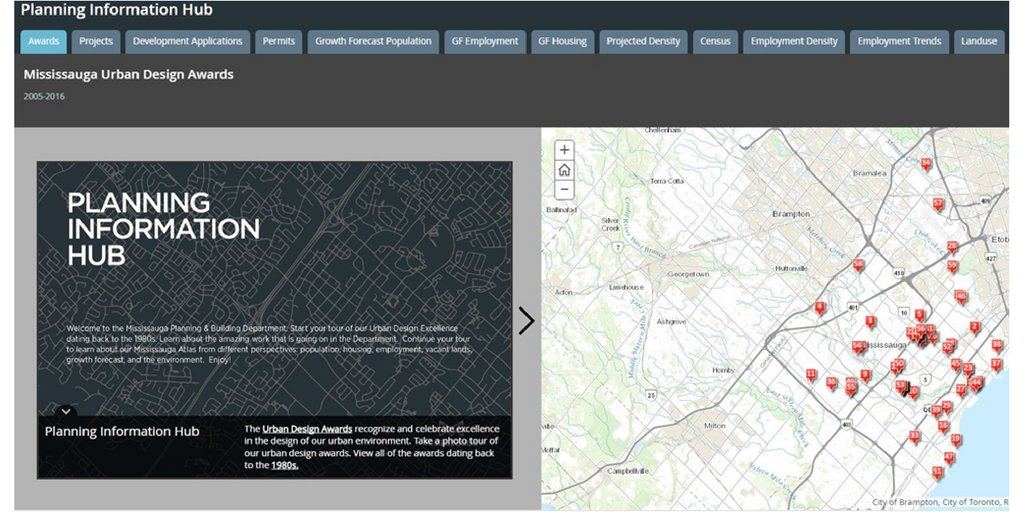
Task: Open award marker 4 on map
Action: pyautogui.click(x=820, y=308)
